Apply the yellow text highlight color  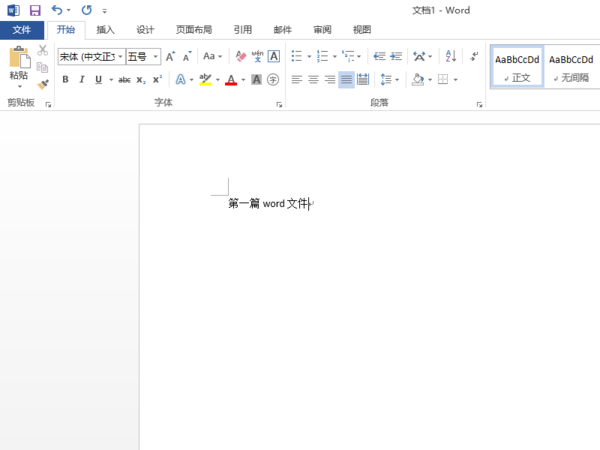tap(205, 80)
